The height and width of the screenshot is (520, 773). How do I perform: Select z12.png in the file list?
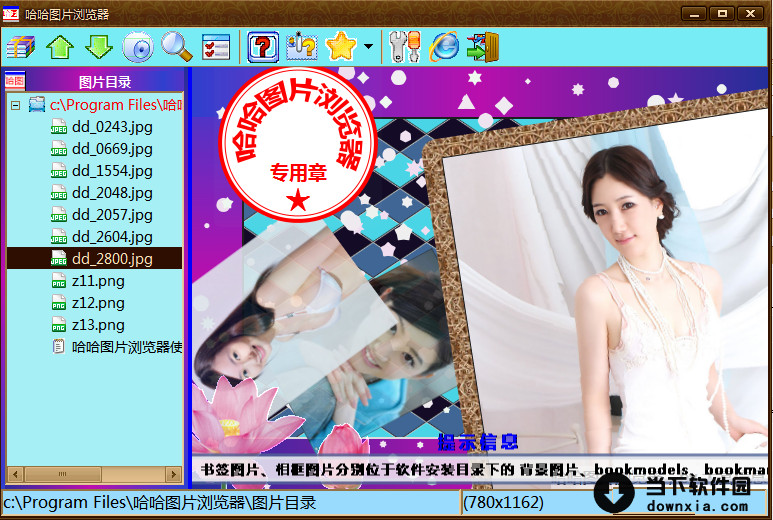coord(98,303)
